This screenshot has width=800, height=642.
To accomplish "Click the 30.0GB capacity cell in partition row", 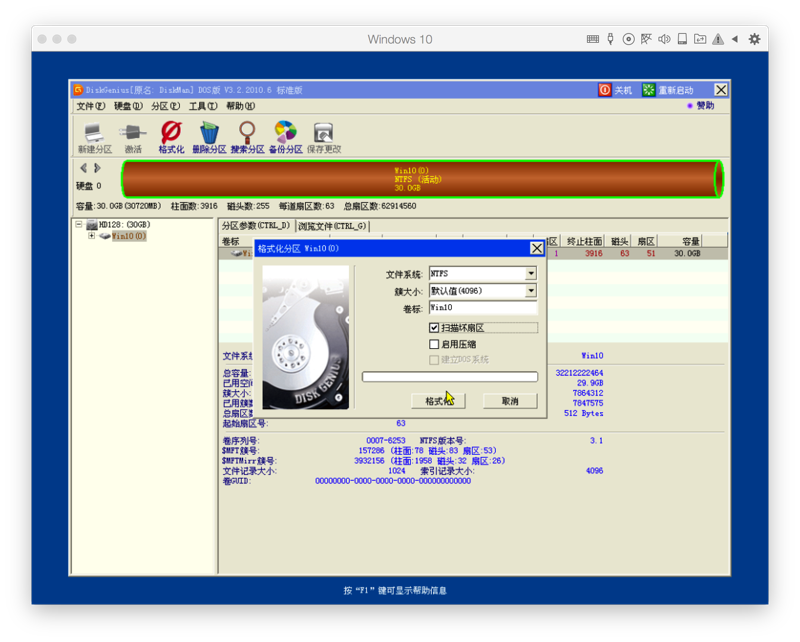I will 687,254.
